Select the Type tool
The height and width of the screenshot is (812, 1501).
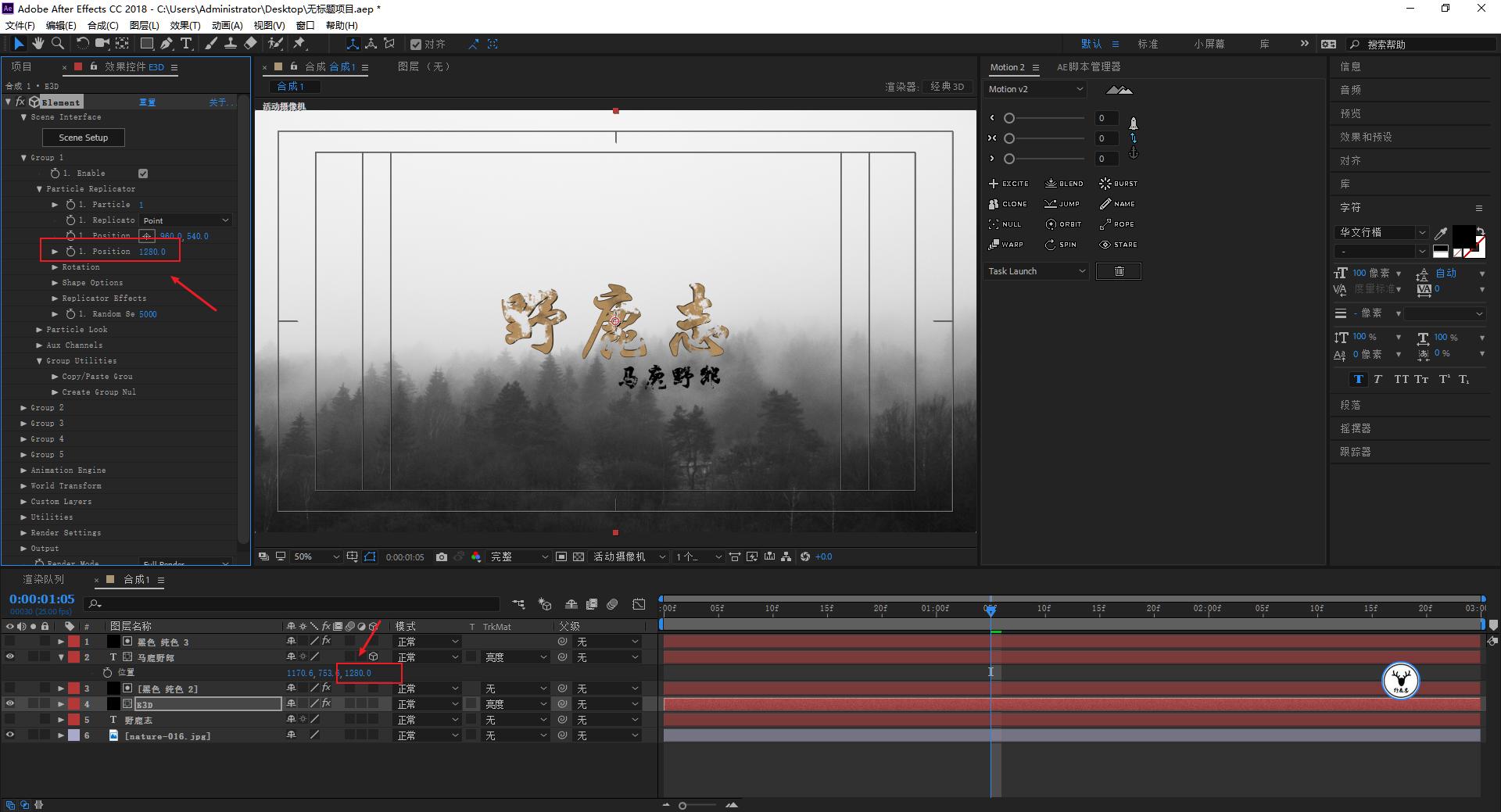click(x=186, y=44)
